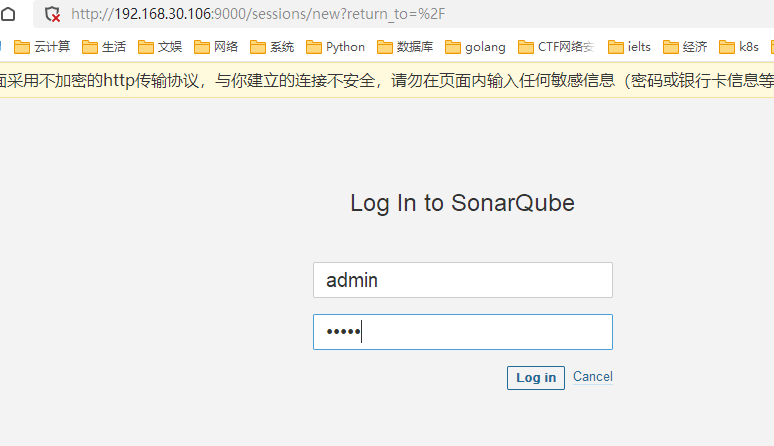This screenshot has height=446, width=774.
Task: Expand the 数据库 bookmark folder
Action: pos(404,46)
